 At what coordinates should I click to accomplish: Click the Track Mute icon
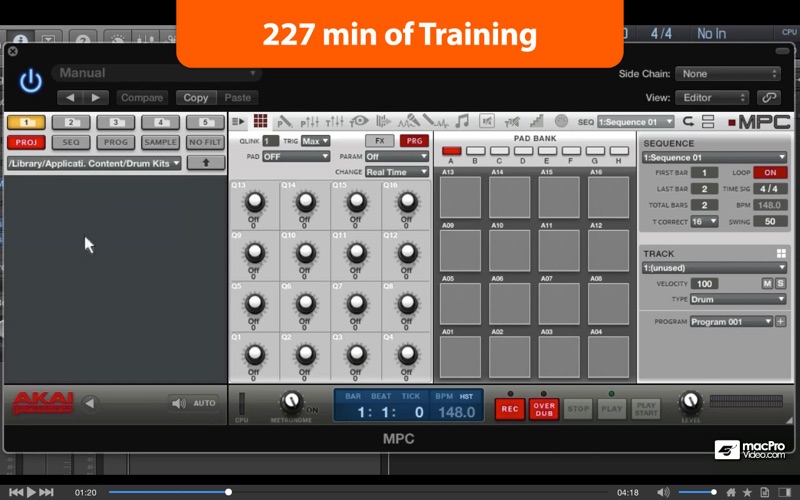coord(512,121)
